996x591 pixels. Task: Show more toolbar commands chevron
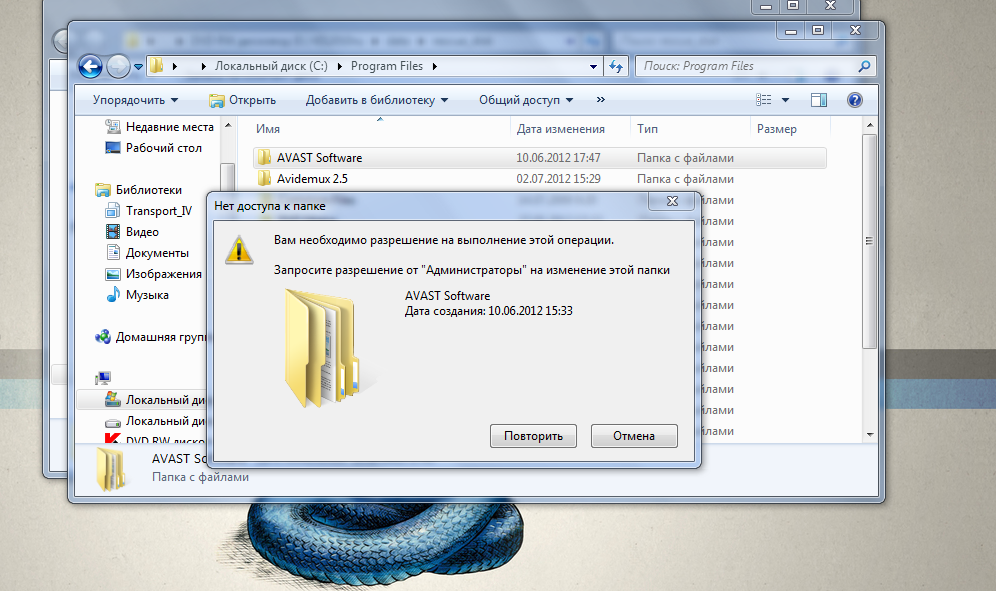[x=601, y=100]
